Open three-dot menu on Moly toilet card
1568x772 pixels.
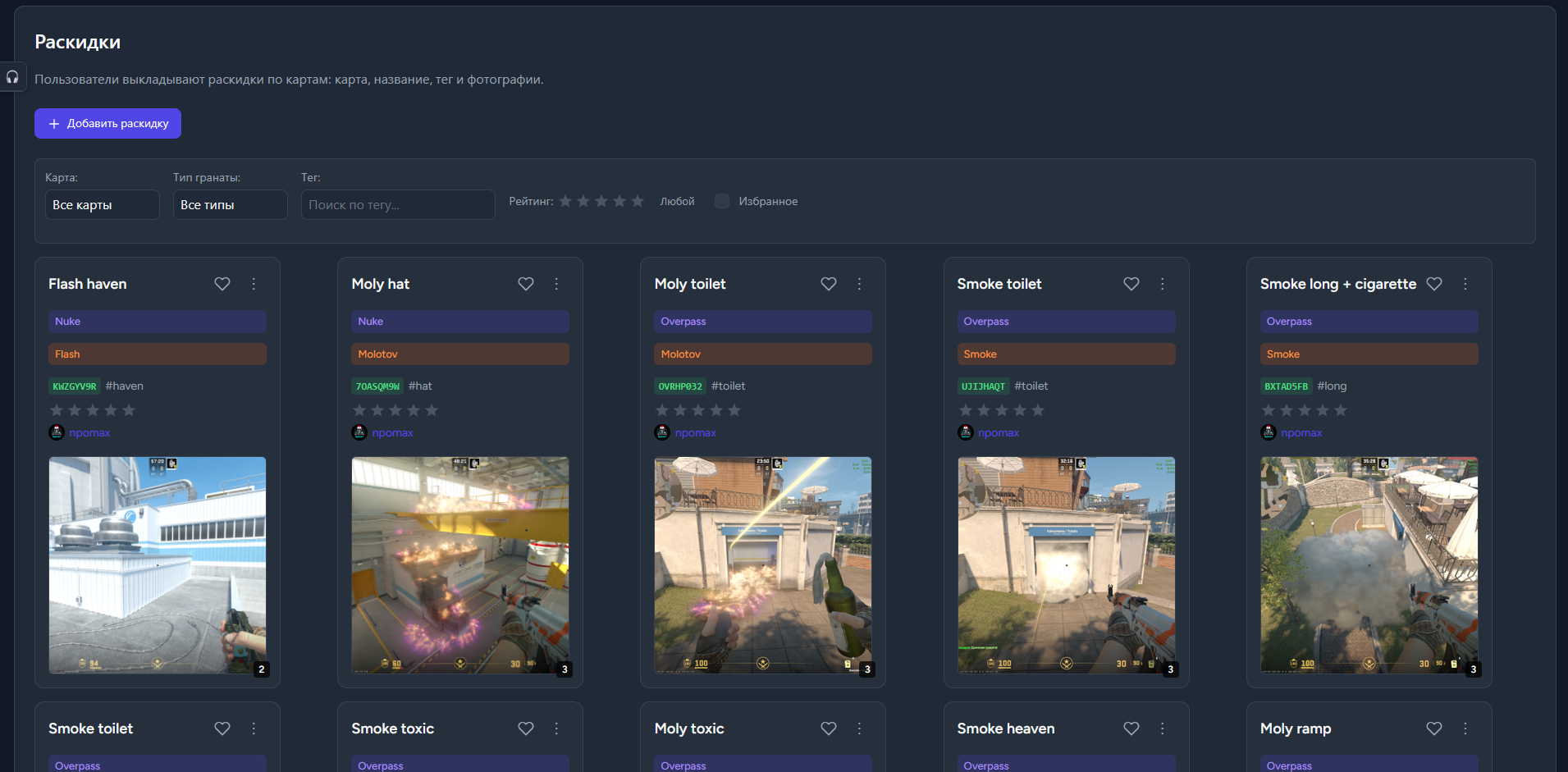pos(859,284)
